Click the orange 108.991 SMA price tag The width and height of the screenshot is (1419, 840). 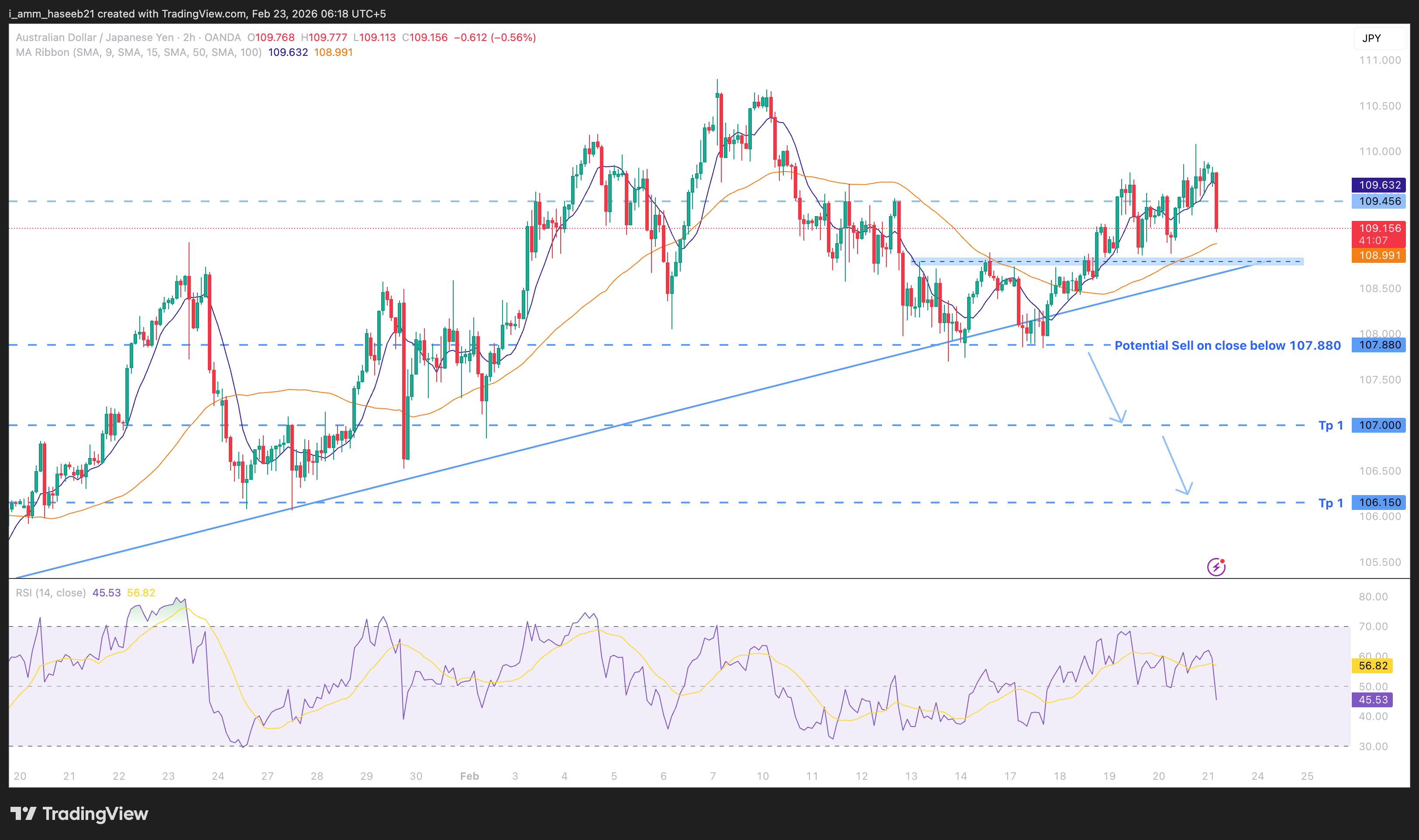pos(1379,255)
